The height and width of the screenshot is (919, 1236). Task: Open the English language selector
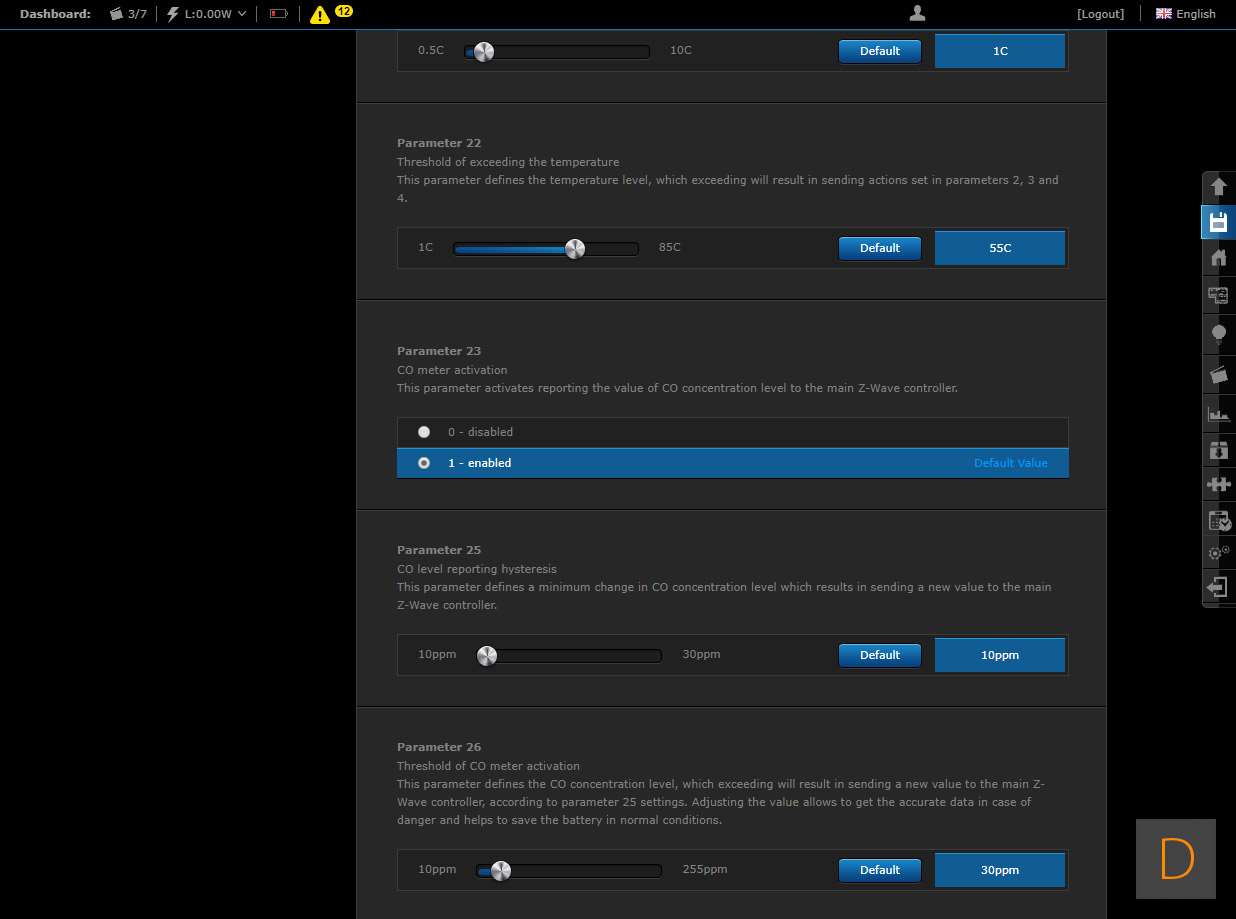(1186, 14)
